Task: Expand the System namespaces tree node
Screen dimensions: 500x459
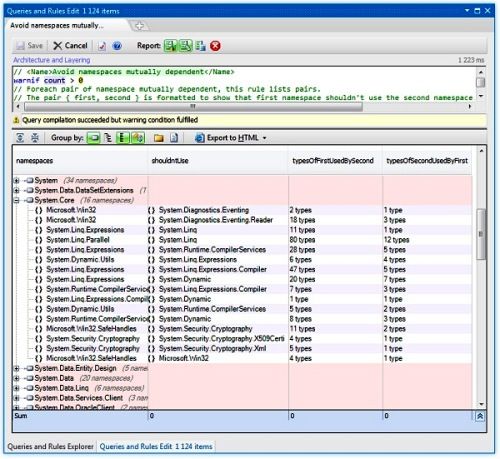Action: [x=16, y=180]
